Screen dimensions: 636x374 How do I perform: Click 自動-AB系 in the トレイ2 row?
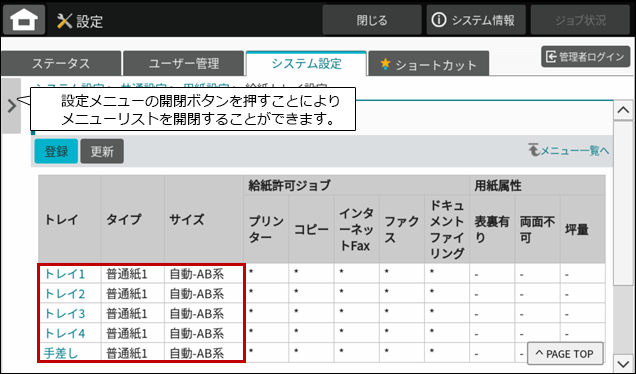pos(197,294)
